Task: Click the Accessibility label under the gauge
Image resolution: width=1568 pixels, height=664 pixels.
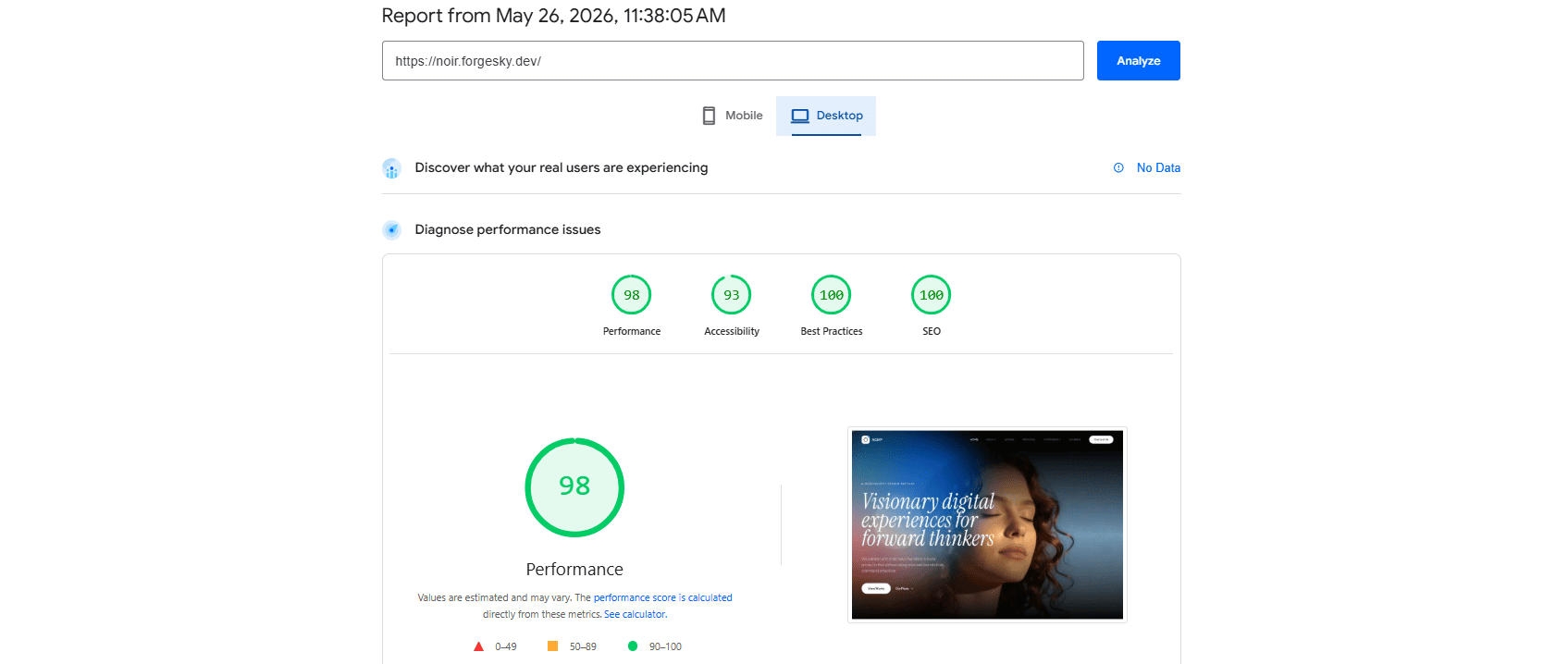Action: click(x=732, y=331)
